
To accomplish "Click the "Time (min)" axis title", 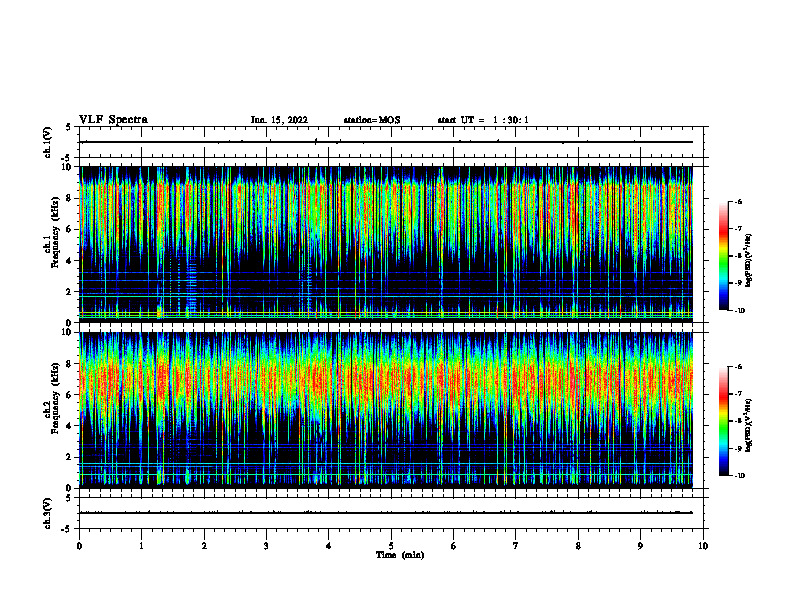I will tap(400, 555).
